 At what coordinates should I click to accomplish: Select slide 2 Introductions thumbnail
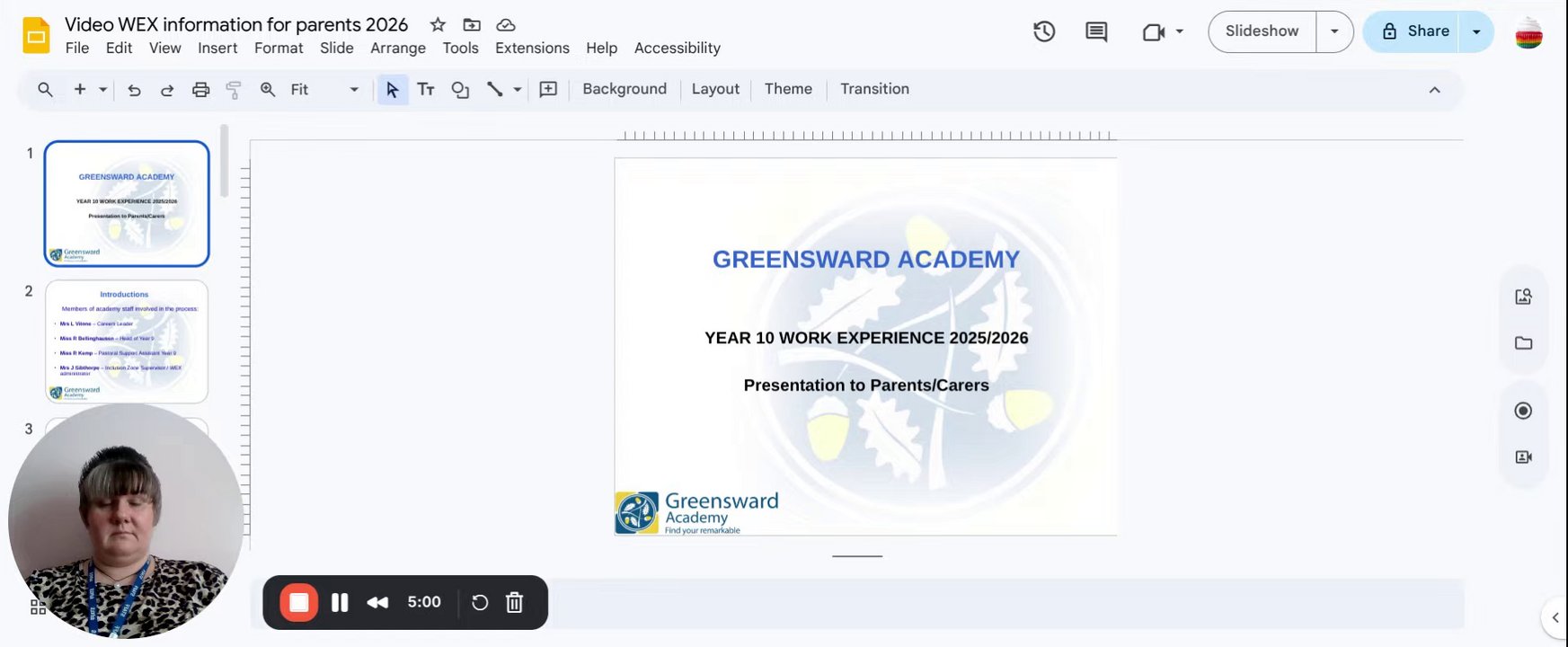[127, 341]
